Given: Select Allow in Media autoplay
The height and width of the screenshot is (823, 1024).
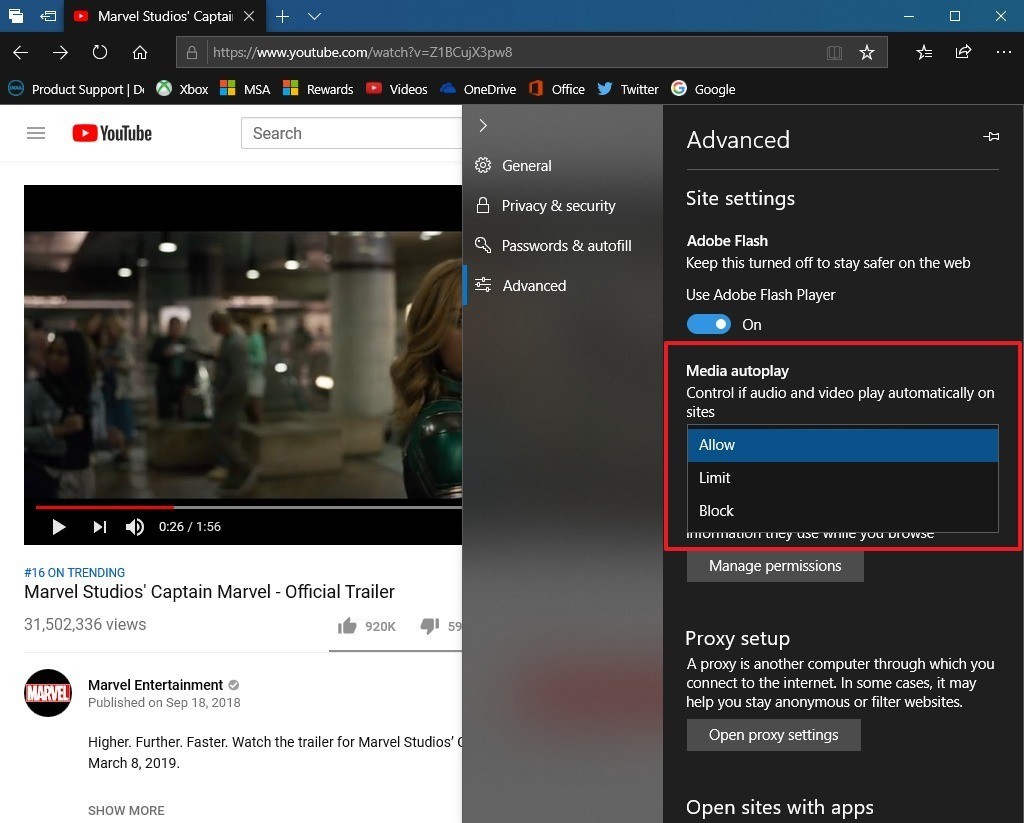Looking at the screenshot, I should point(842,445).
